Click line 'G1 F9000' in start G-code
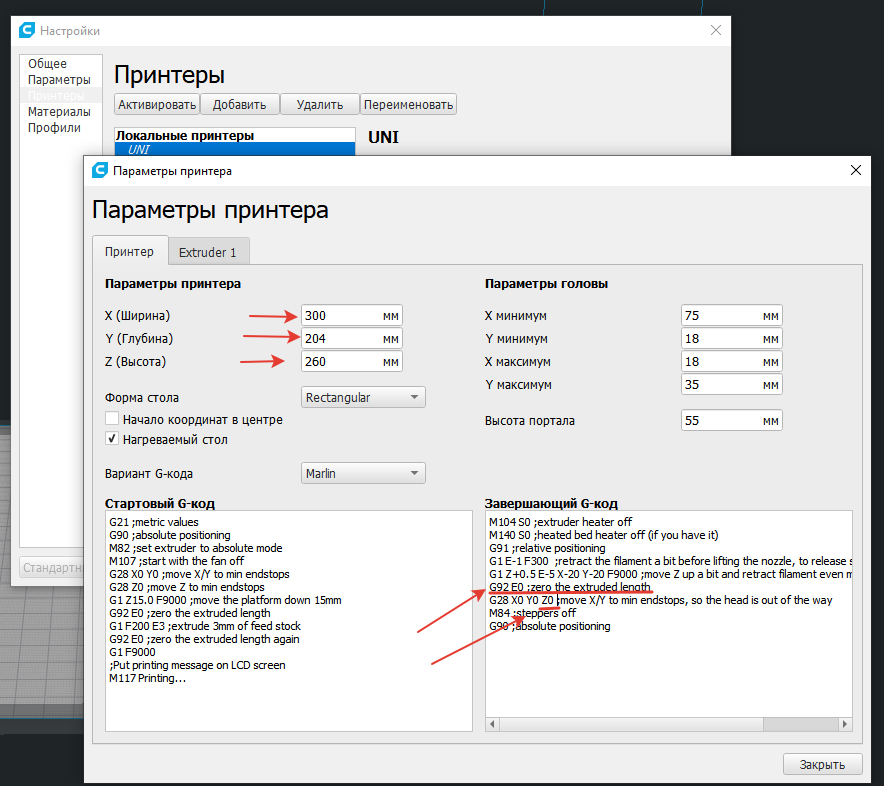 click(132, 652)
